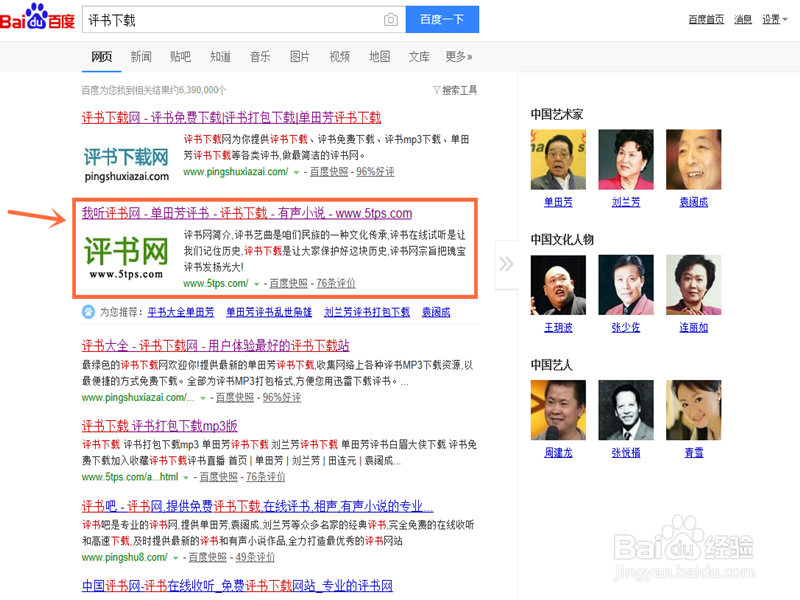
Task: Click the photo of 青雪
Action: (x=693, y=410)
